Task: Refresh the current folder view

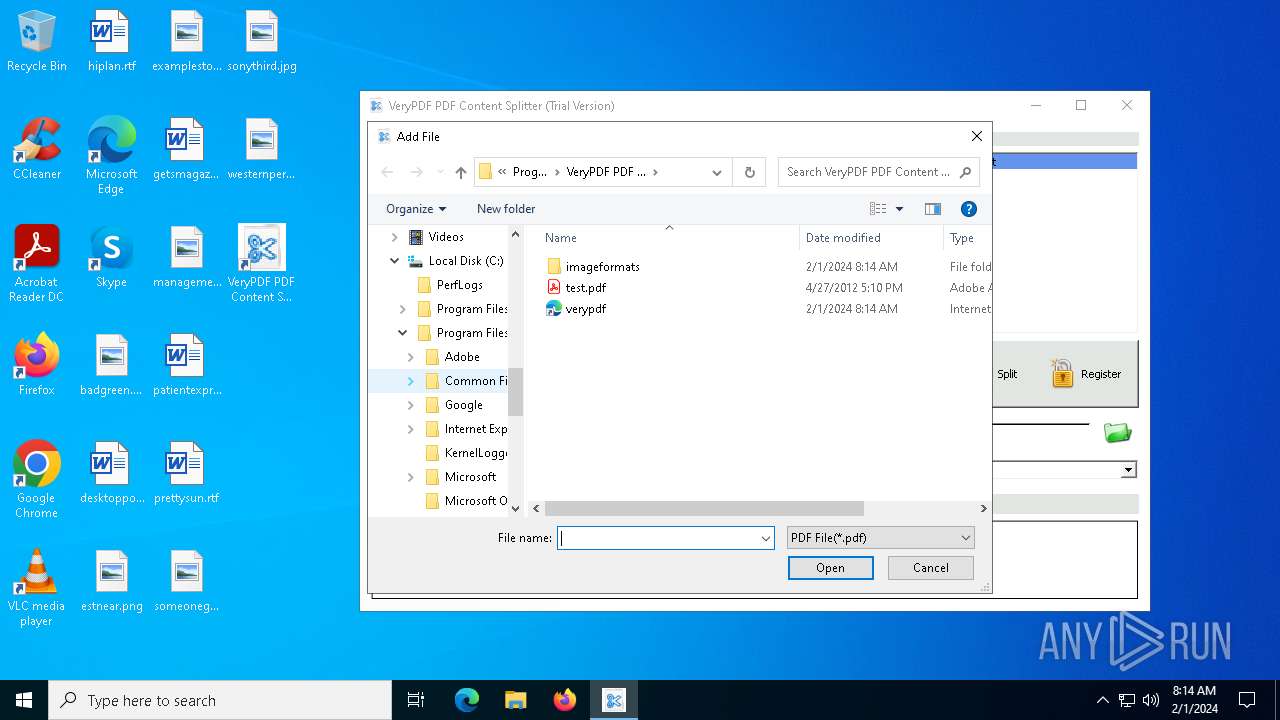Action: click(749, 172)
